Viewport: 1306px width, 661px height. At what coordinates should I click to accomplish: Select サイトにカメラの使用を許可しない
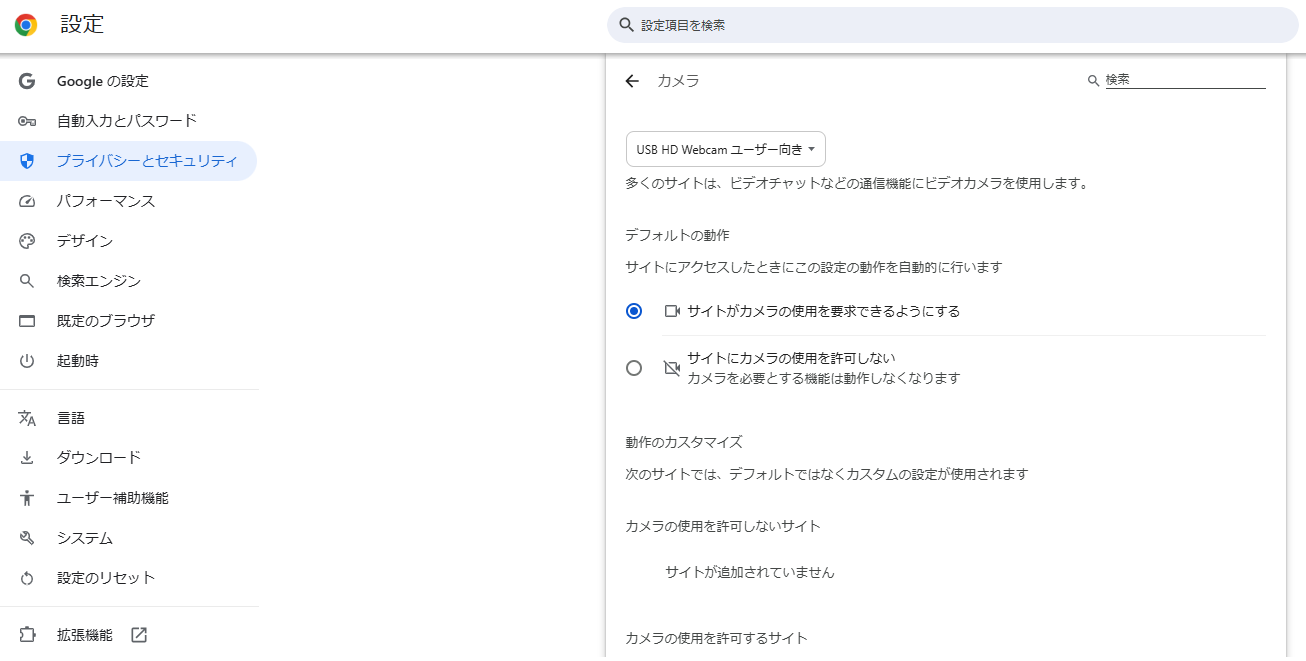(633, 368)
